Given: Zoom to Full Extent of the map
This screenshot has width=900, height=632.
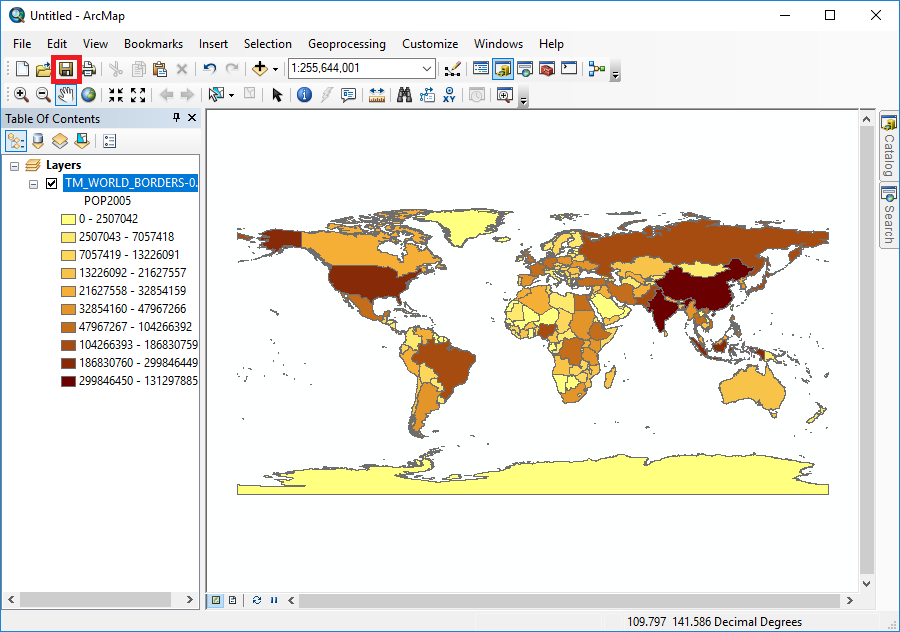Looking at the screenshot, I should coord(89,94).
